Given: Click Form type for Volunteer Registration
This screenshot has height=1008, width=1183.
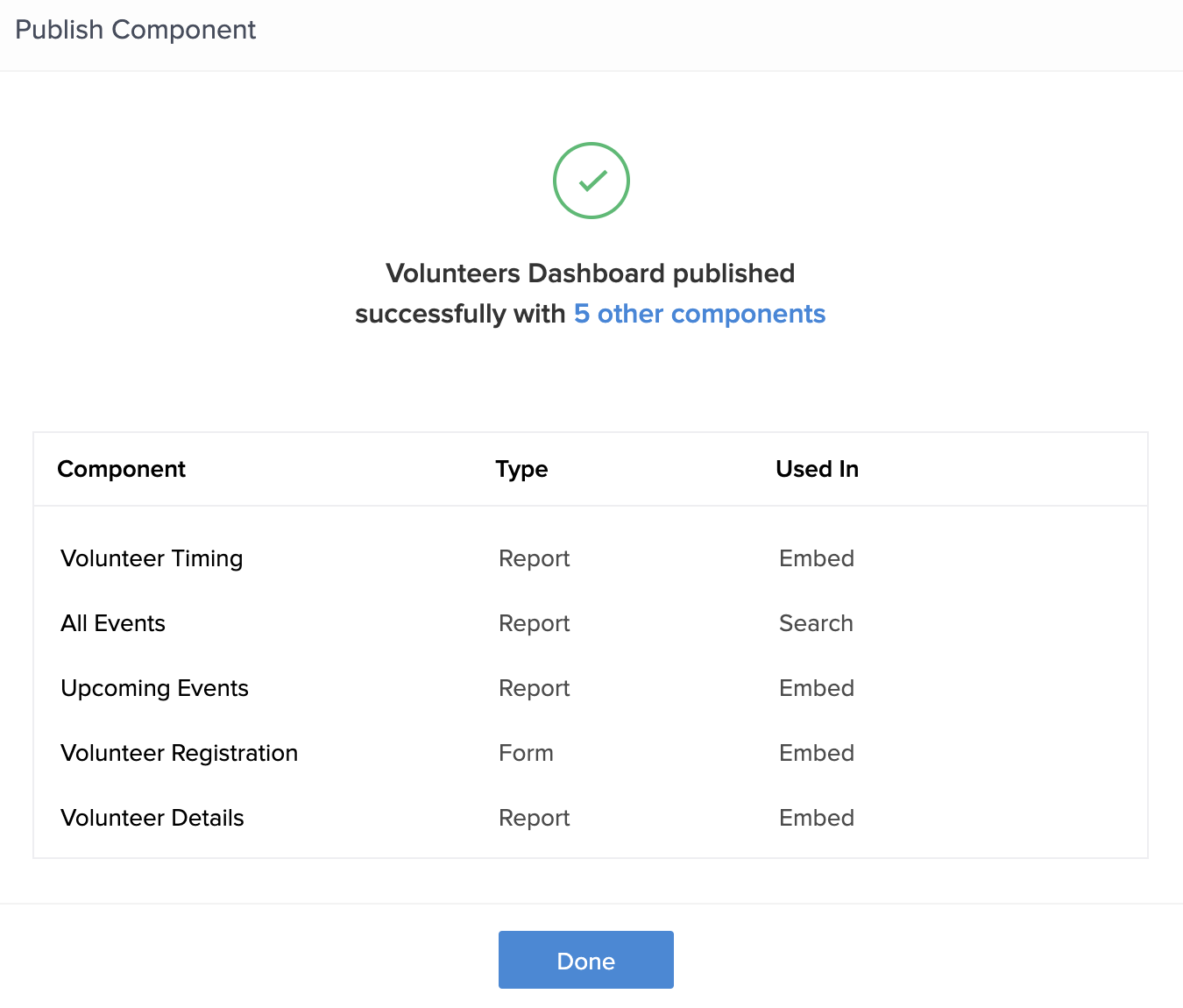Looking at the screenshot, I should point(526,753).
